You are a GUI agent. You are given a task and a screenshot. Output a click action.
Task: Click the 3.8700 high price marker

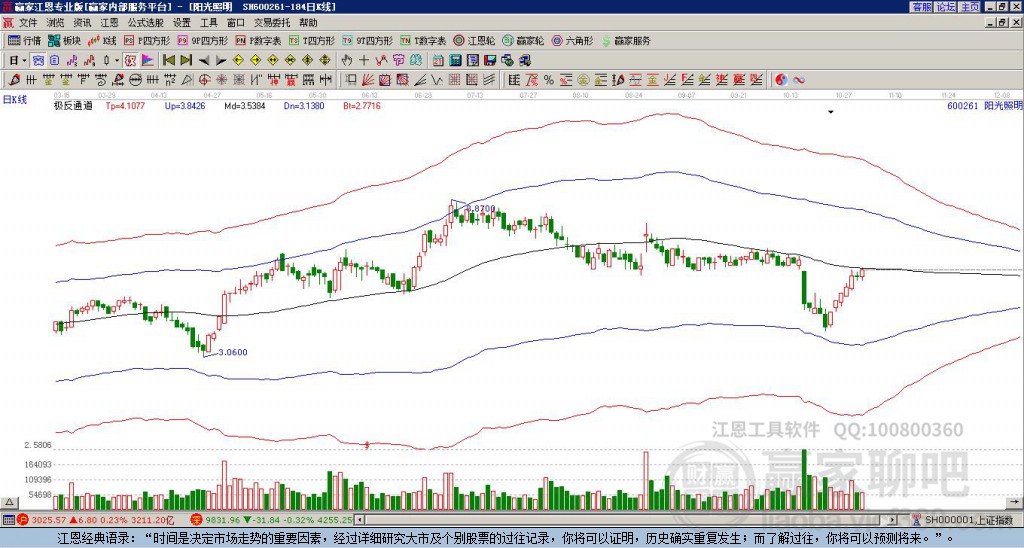coord(480,208)
